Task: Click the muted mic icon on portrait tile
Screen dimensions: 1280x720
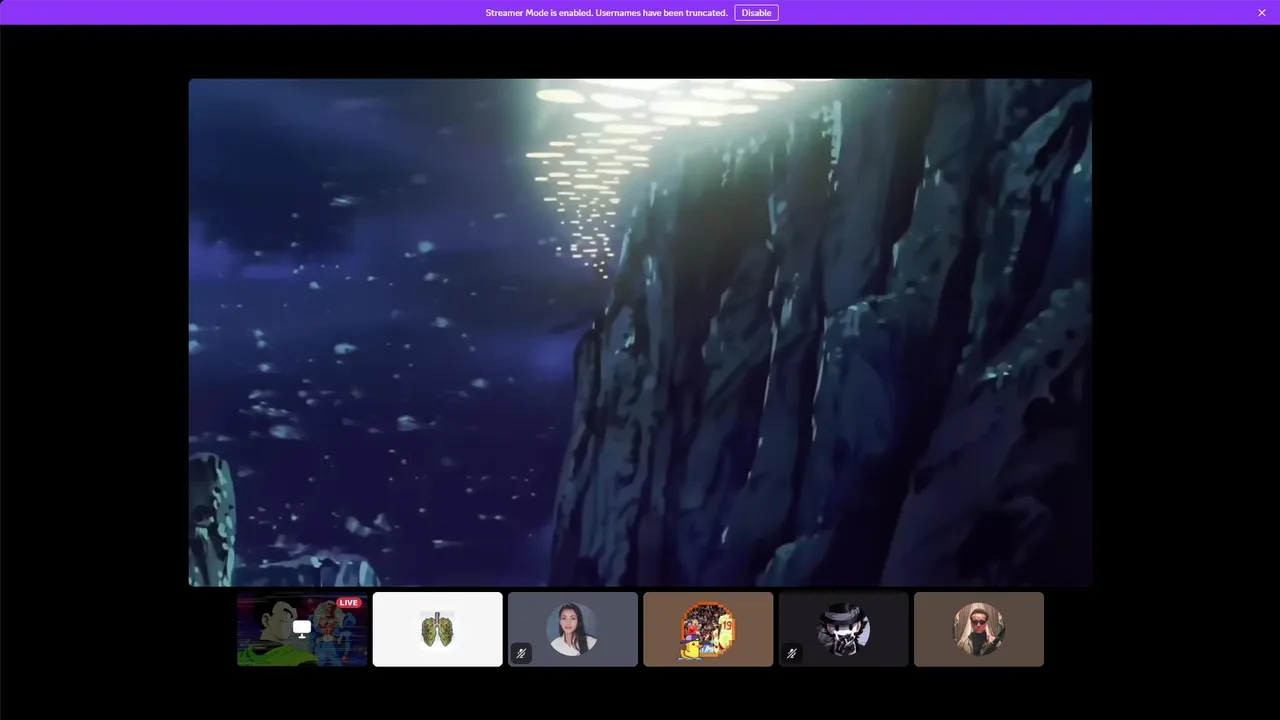Action: pyautogui.click(x=521, y=654)
